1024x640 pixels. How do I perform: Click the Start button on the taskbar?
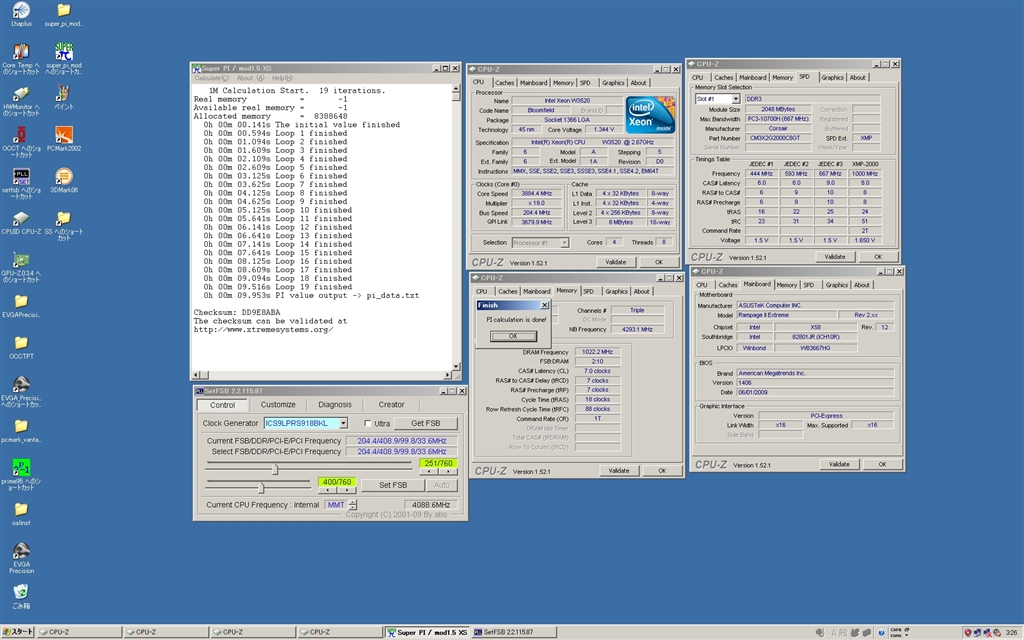[x=18, y=632]
